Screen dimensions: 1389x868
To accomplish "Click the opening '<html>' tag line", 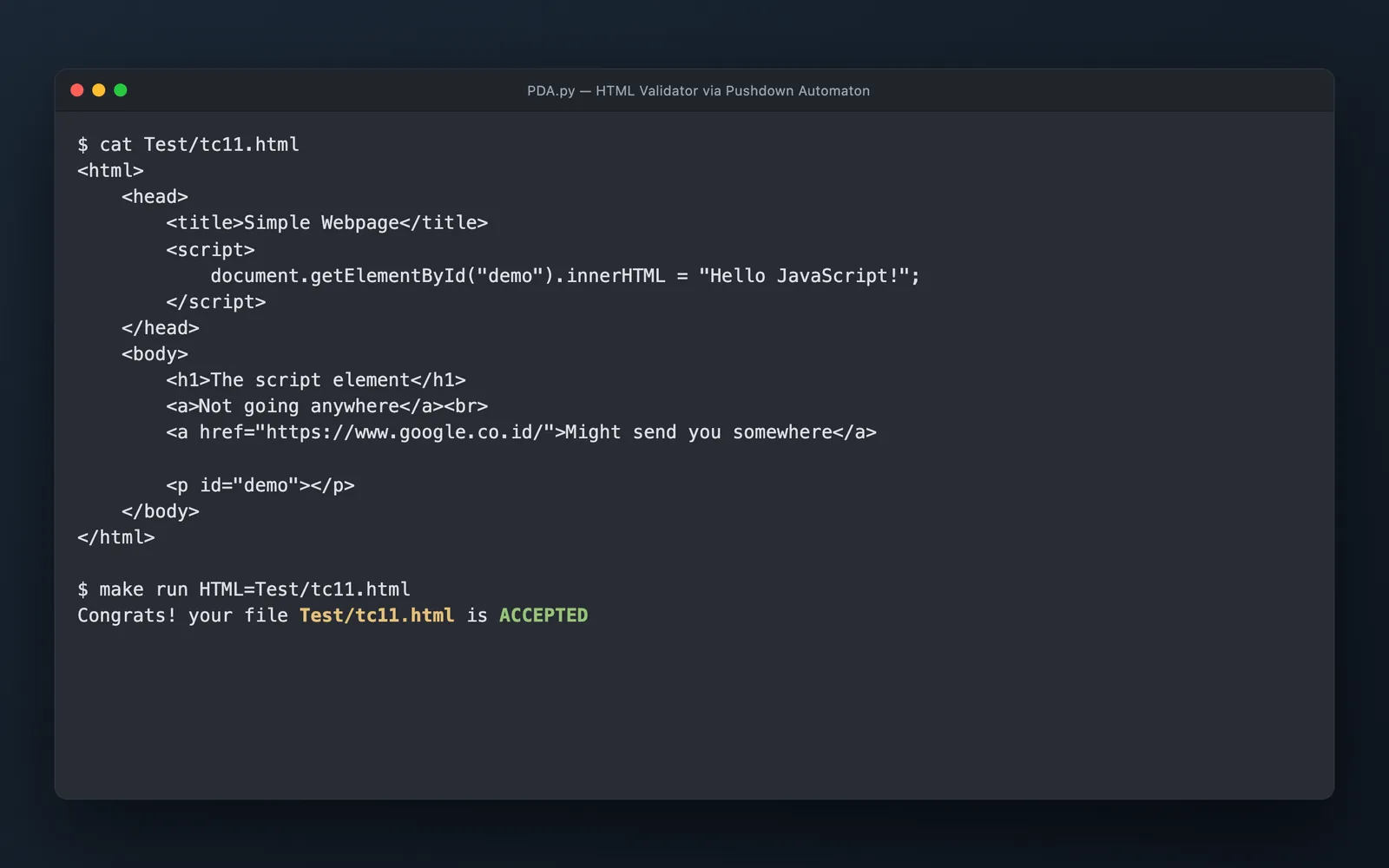I will tap(110, 170).
